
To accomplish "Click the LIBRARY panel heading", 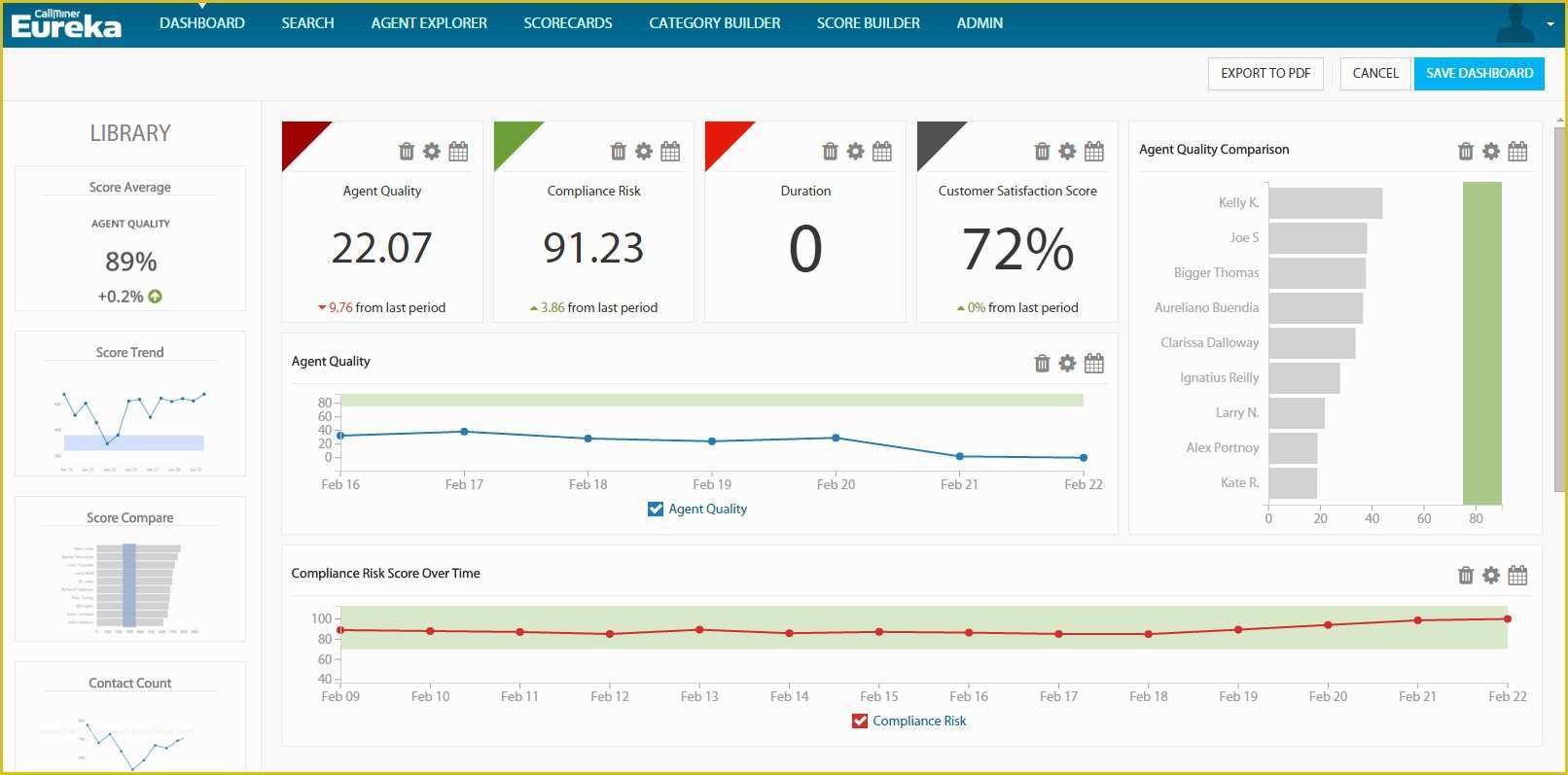I will pyautogui.click(x=130, y=133).
